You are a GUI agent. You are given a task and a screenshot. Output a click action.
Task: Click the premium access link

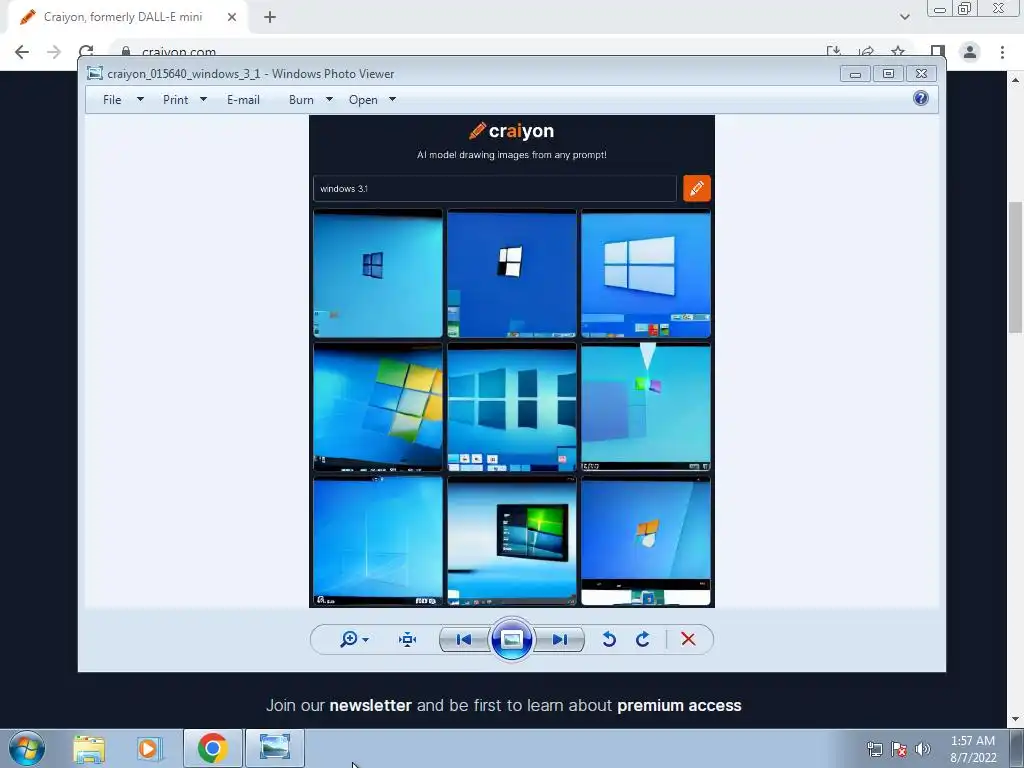679,705
